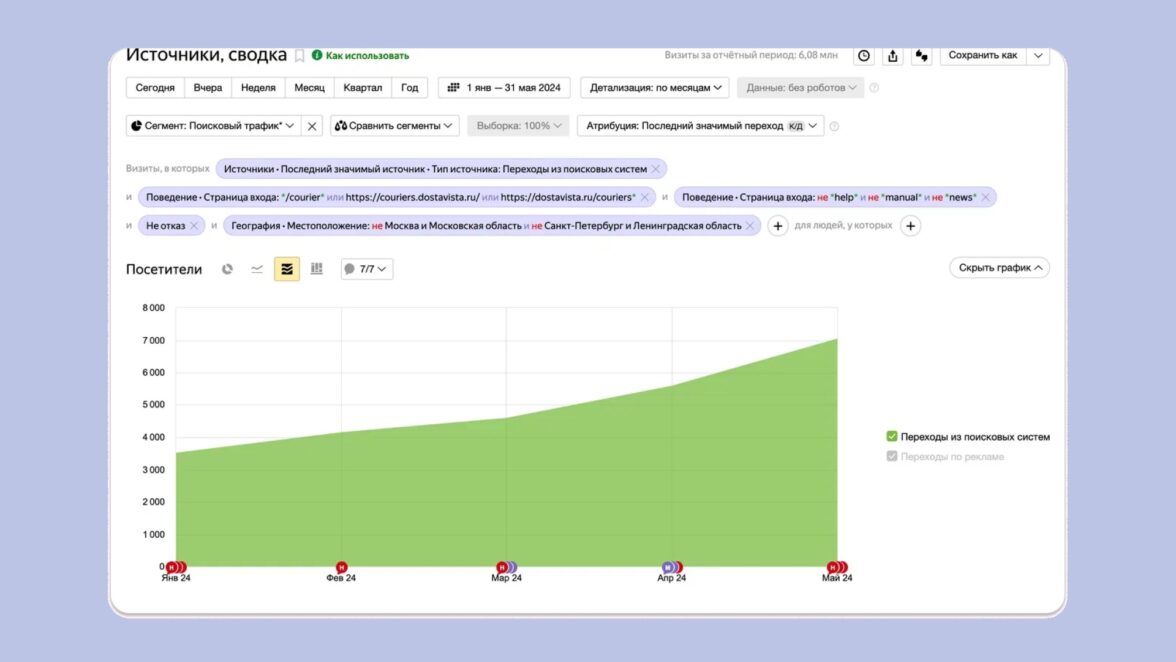Open the 'Детализация: по месяцам' dropdown
This screenshot has height=662, width=1176.
click(x=655, y=88)
